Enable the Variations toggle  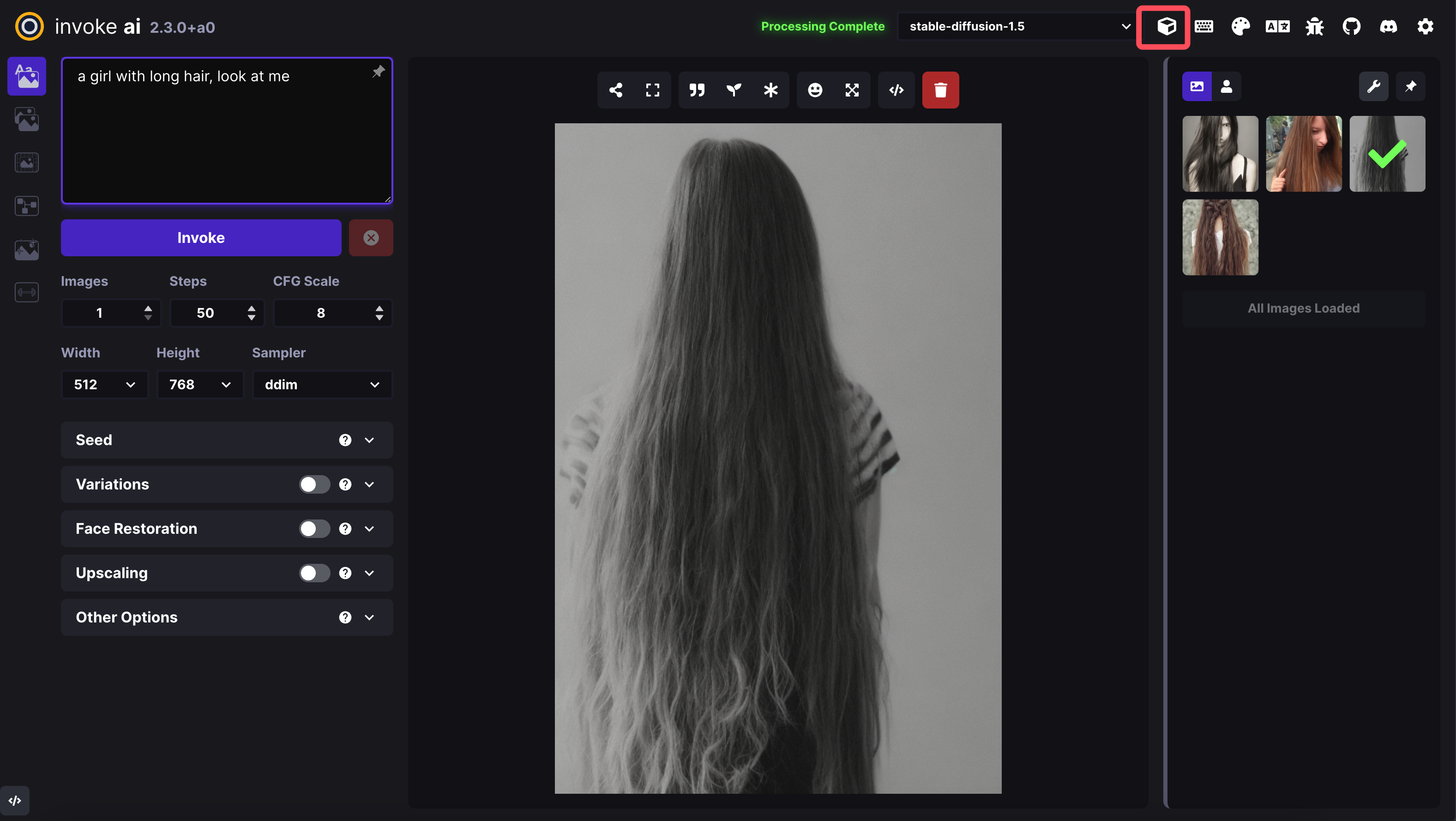pyautogui.click(x=314, y=484)
